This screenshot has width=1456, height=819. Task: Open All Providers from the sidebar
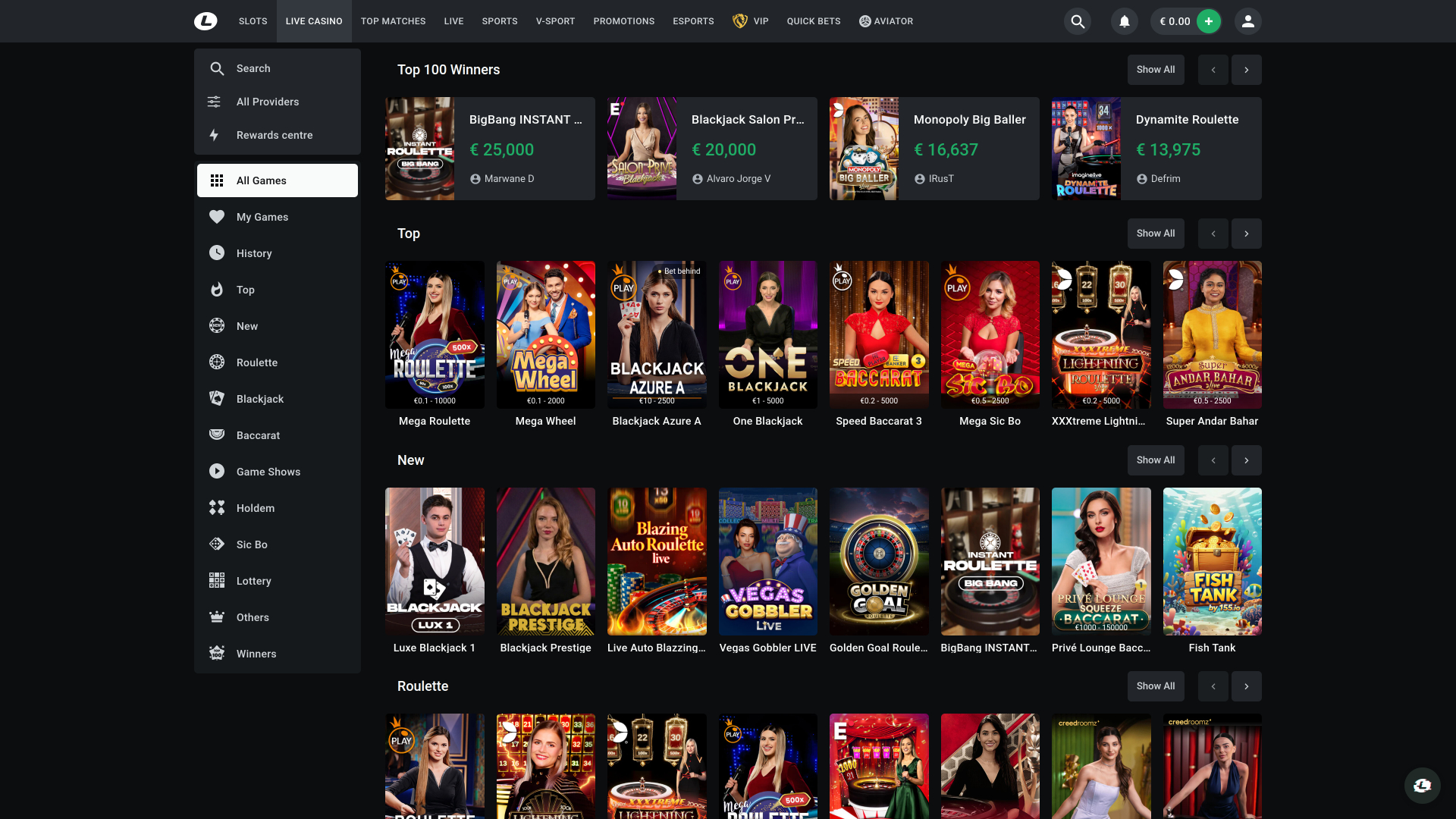tap(268, 101)
